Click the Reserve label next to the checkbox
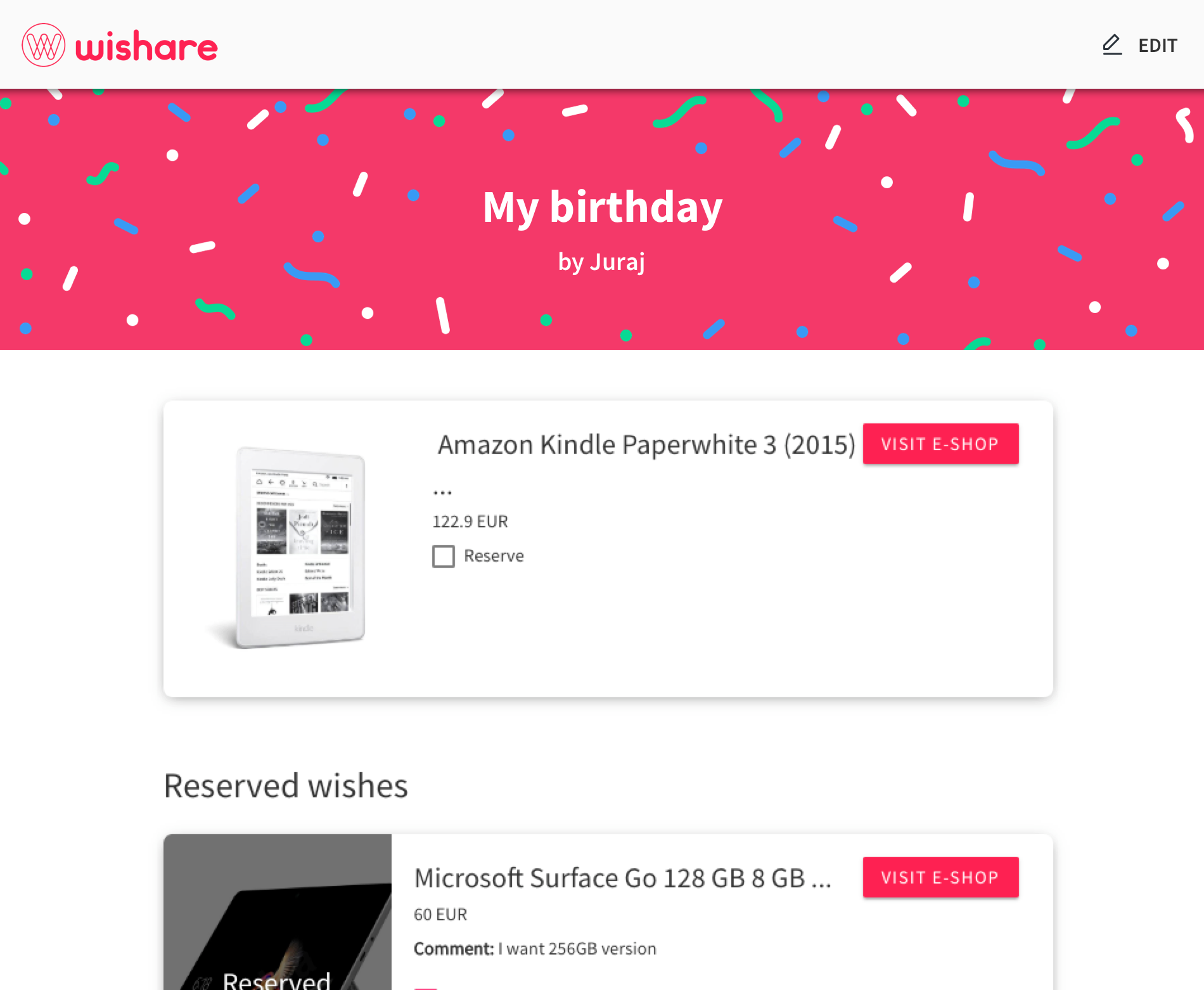Screen dimensions: 1204x990 (494, 556)
